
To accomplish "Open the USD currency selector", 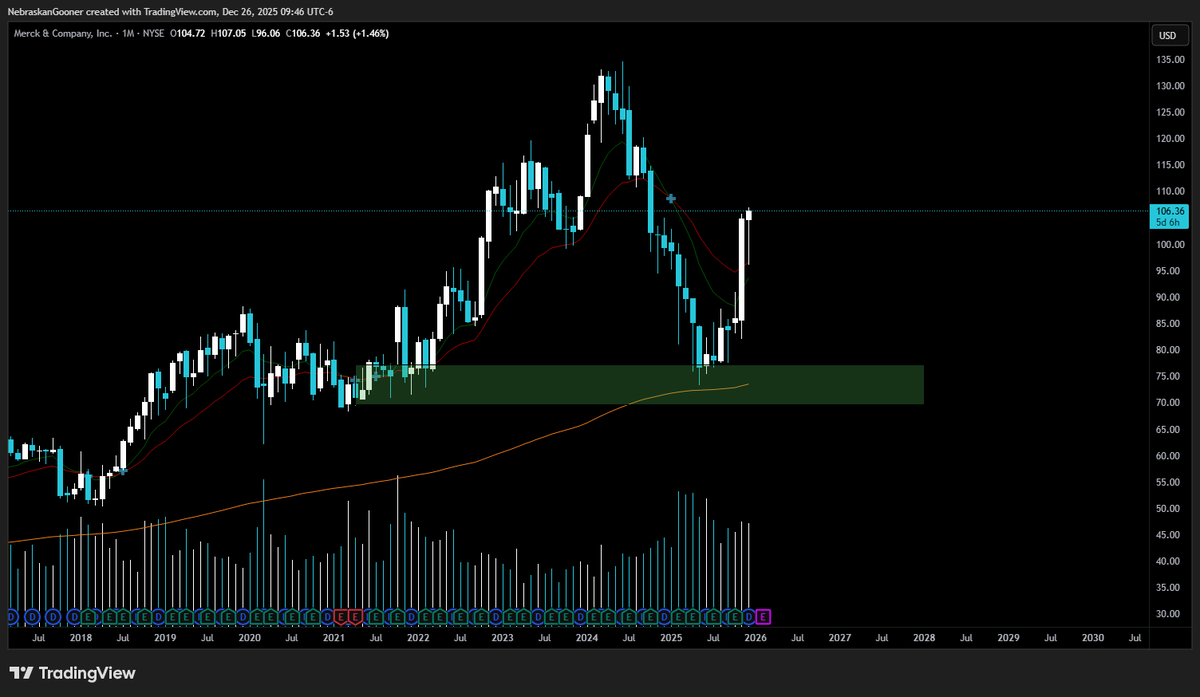I will (1167, 35).
